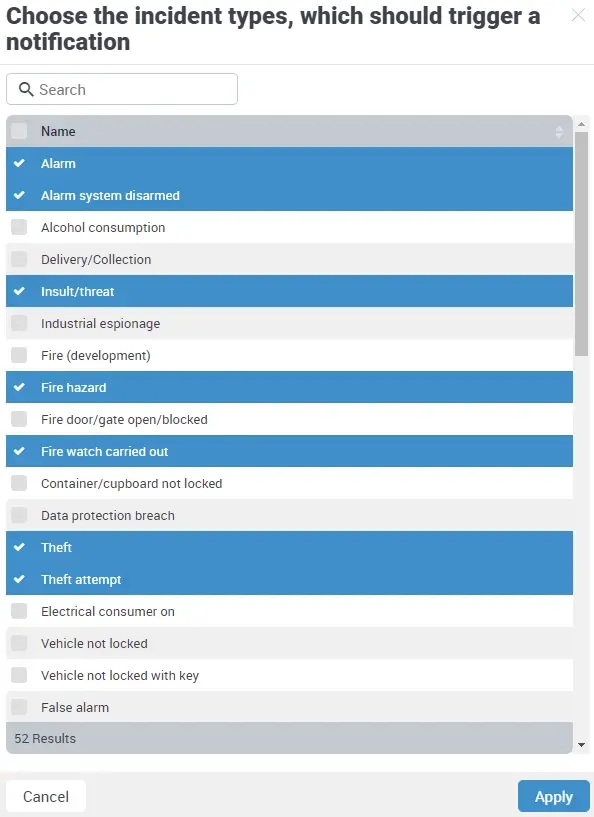Click the checkmark on Theft row

[19, 547]
